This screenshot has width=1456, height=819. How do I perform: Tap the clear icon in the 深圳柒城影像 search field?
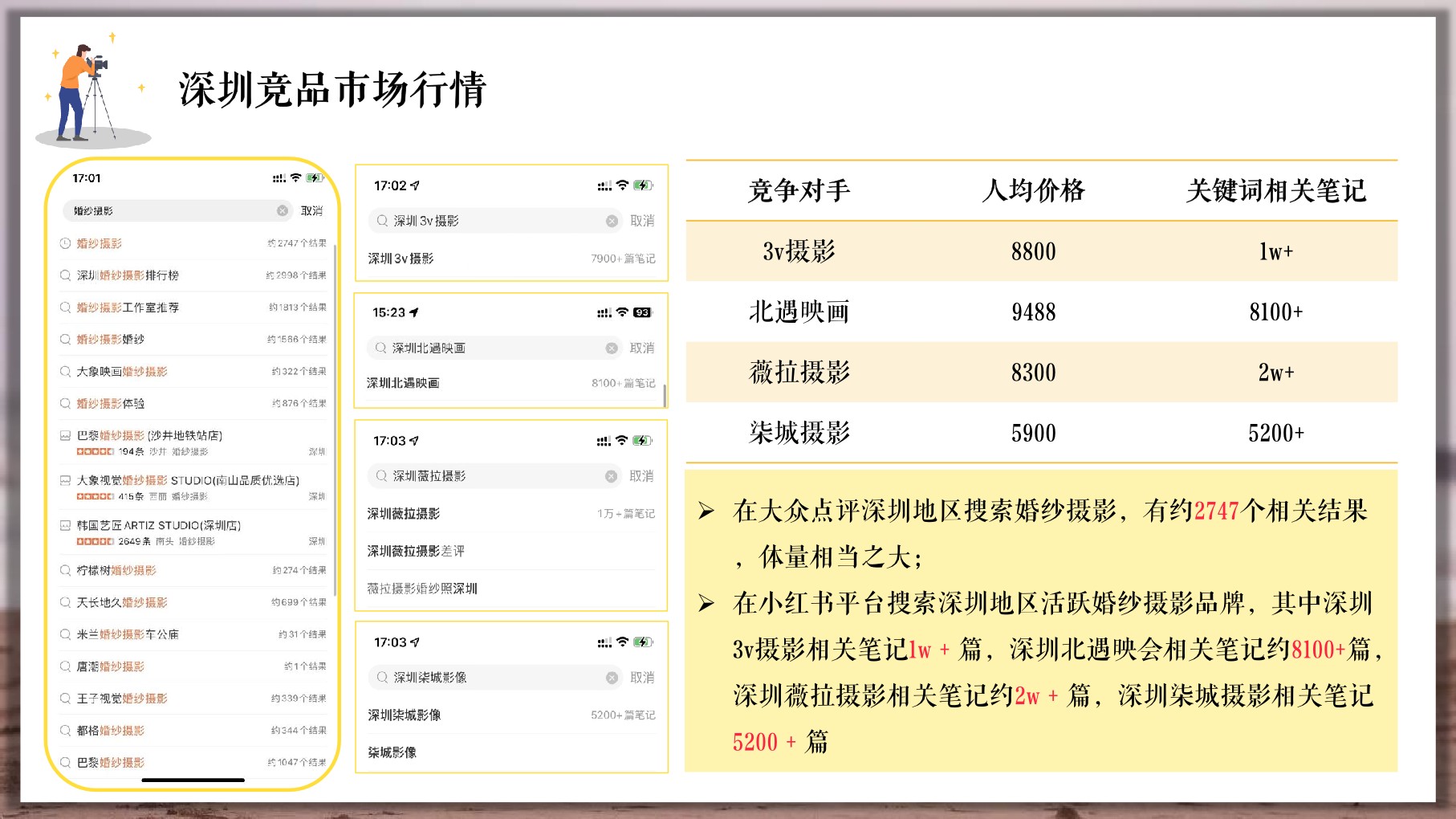[x=609, y=678]
